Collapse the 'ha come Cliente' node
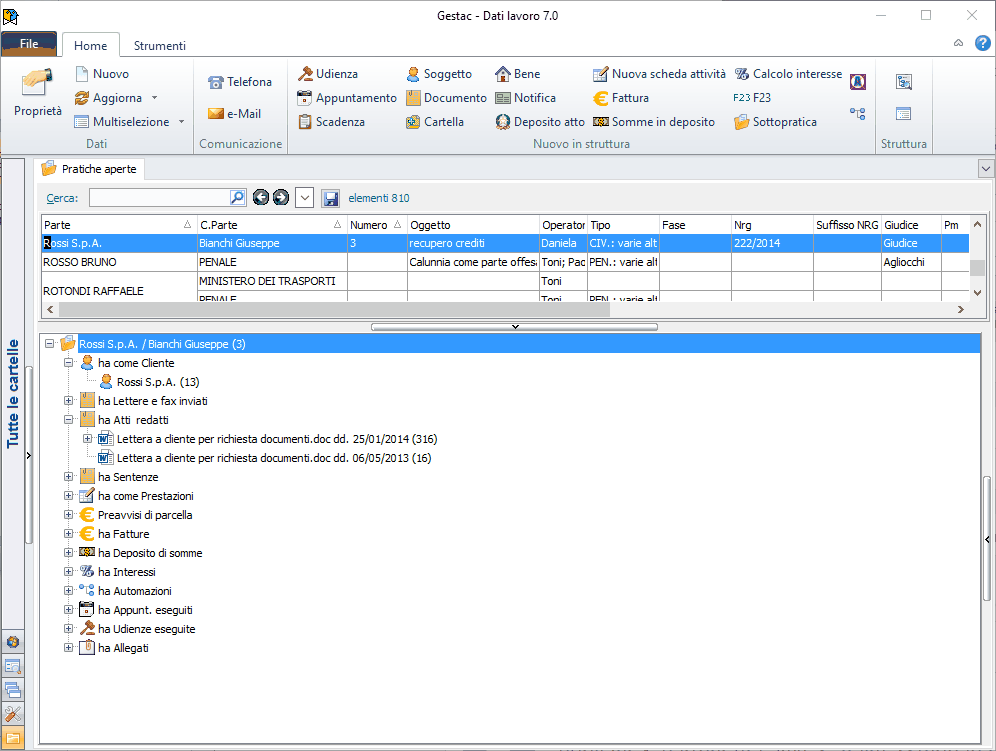The height and width of the screenshot is (751, 996). click(69, 363)
